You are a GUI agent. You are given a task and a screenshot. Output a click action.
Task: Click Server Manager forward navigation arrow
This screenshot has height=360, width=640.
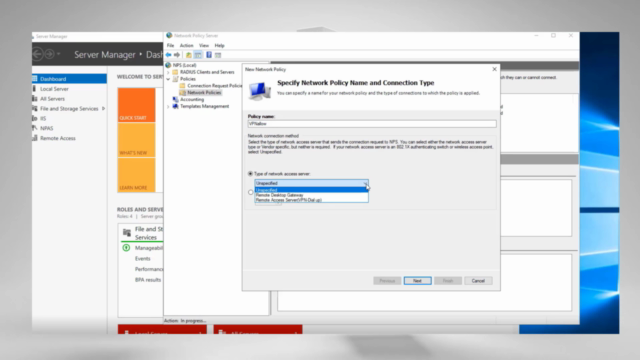[49, 54]
